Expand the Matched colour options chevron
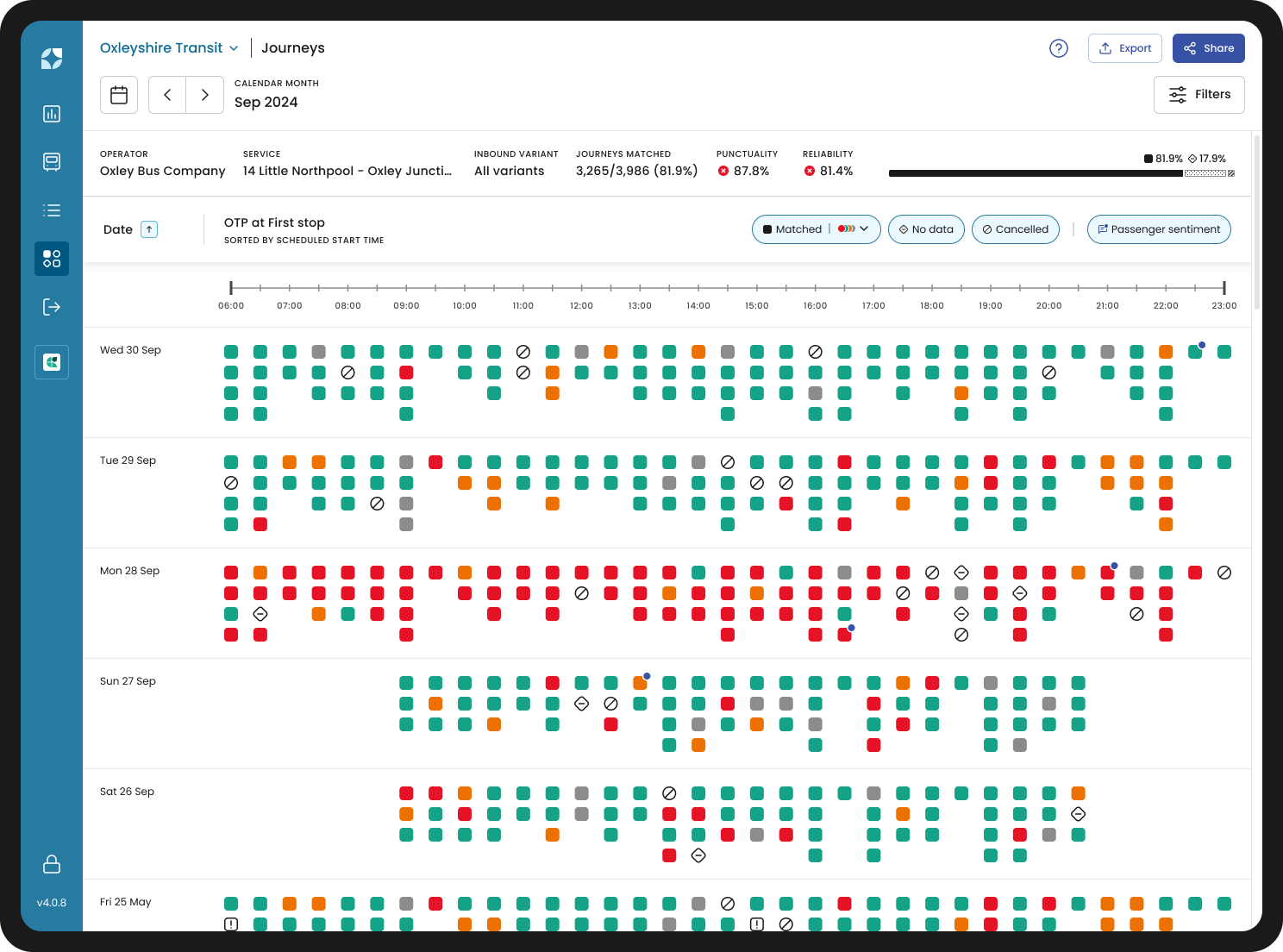 [864, 229]
